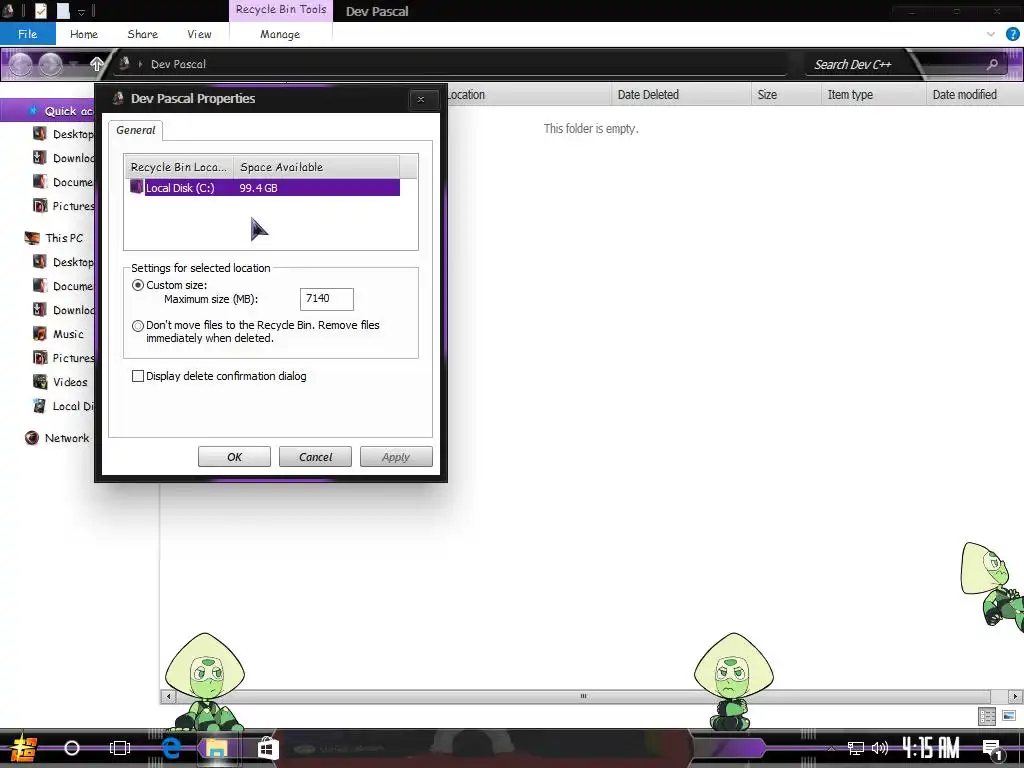
Task: Open the Store from the taskbar
Action: point(267,748)
